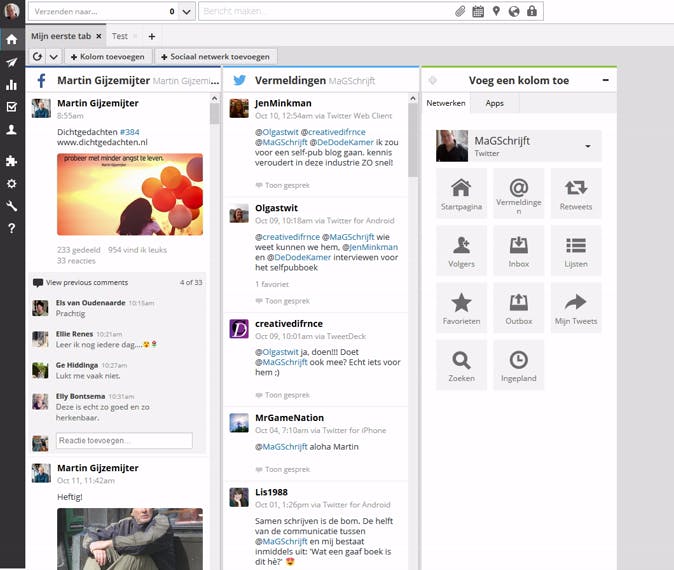This screenshot has height=570, width=674.
Task: Add the Inbox stream tile
Action: (x=519, y=251)
